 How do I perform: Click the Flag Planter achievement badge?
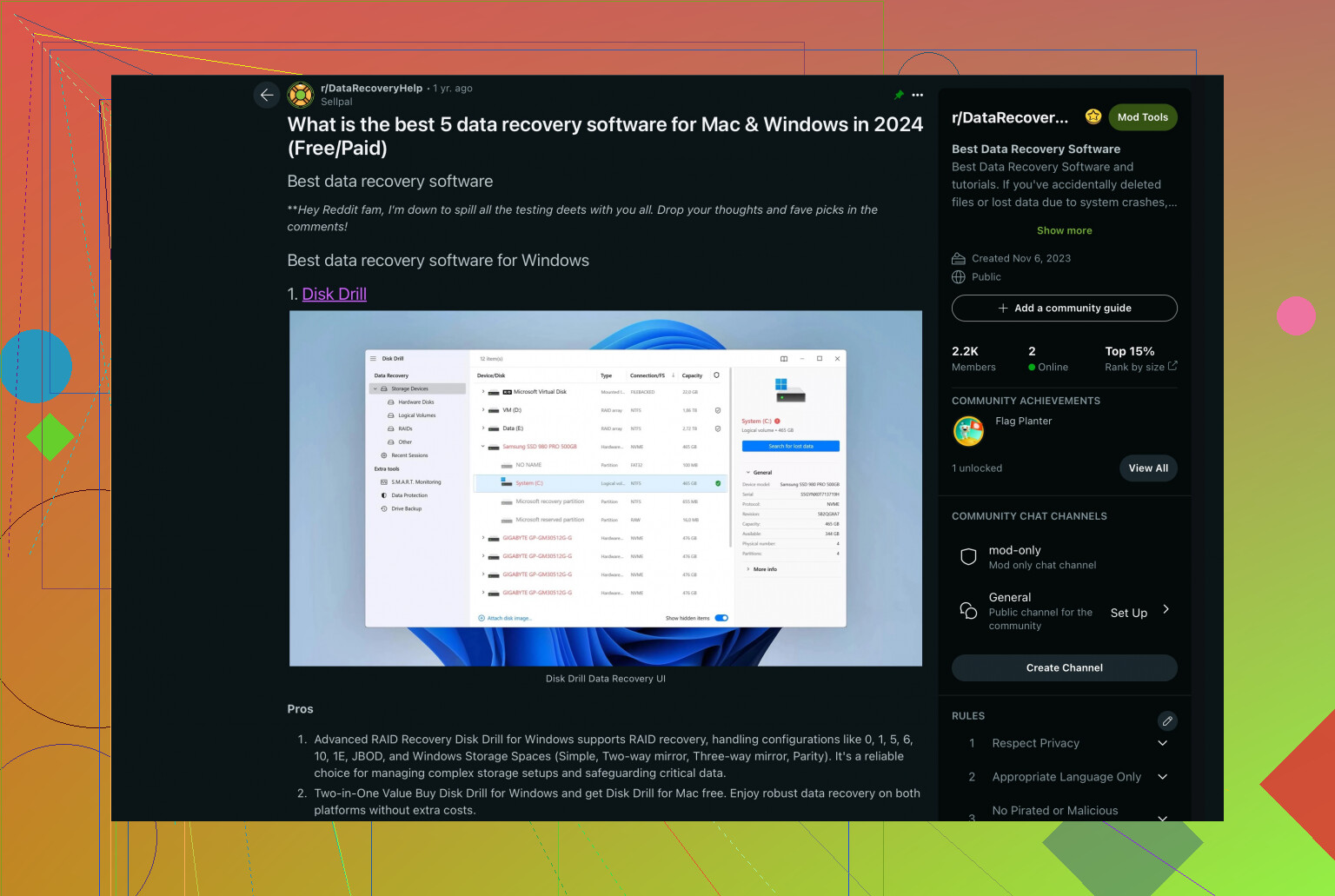coord(968,430)
